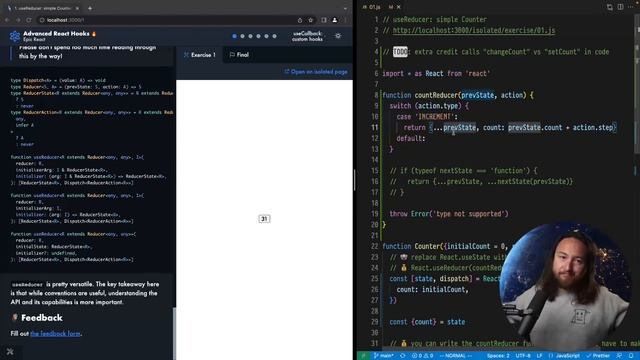Viewport: 640px width, 360px height.
Task: Click the NORMAL vim mode indicator
Action: pyautogui.click(x=455, y=356)
